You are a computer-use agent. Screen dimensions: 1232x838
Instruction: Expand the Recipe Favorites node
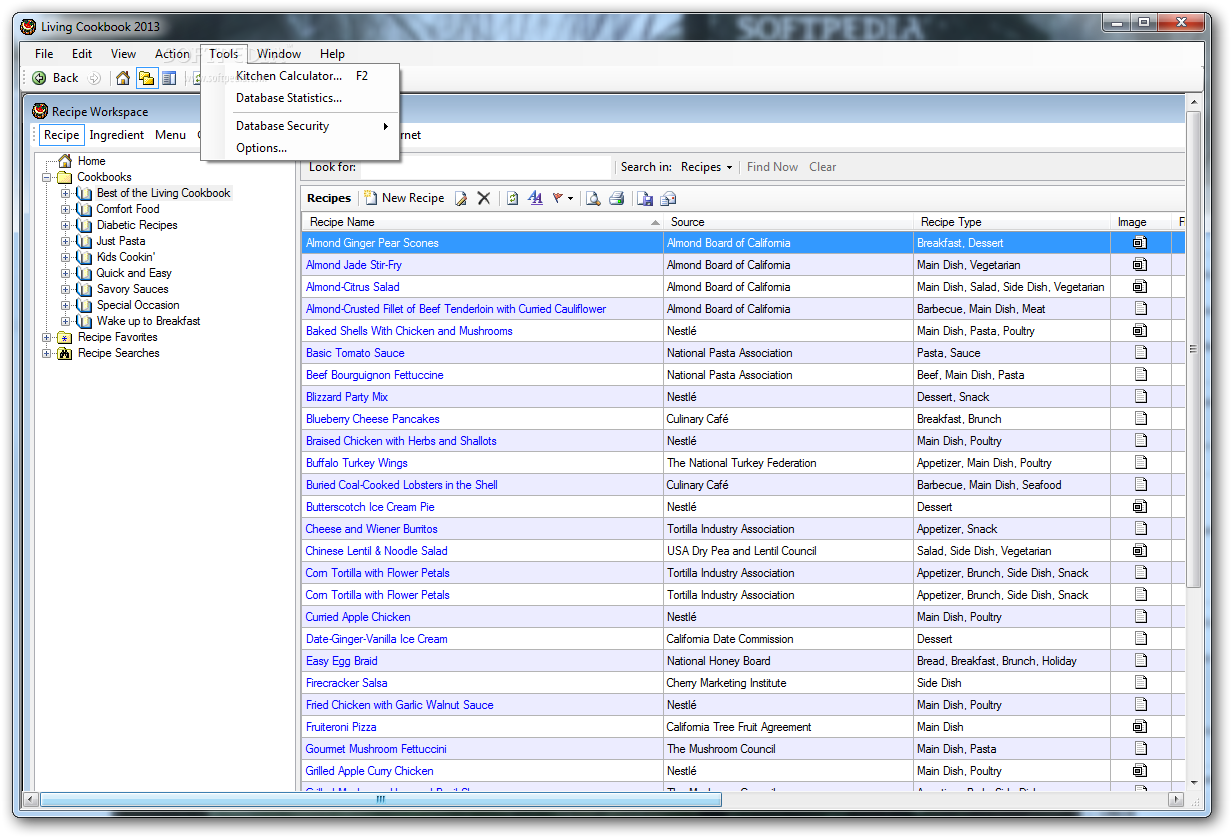tap(47, 337)
